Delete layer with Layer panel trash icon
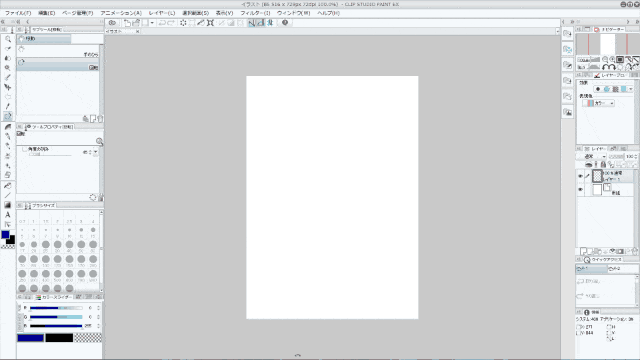The width and height of the screenshot is (640, 360). tap(635, 251)
